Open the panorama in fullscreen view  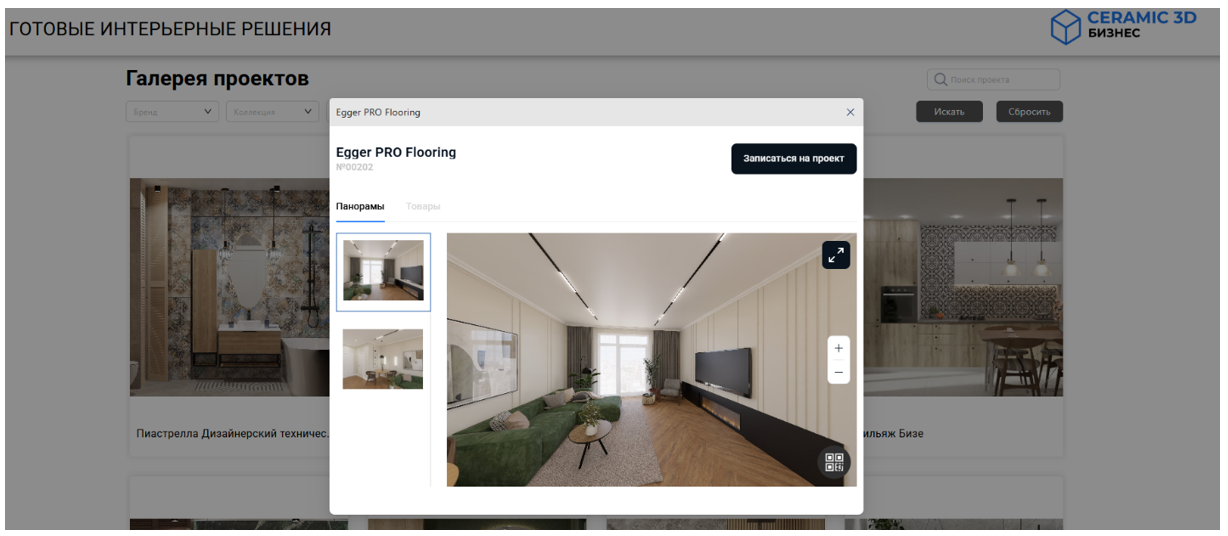pyautogui.click(x=836, y=255)
